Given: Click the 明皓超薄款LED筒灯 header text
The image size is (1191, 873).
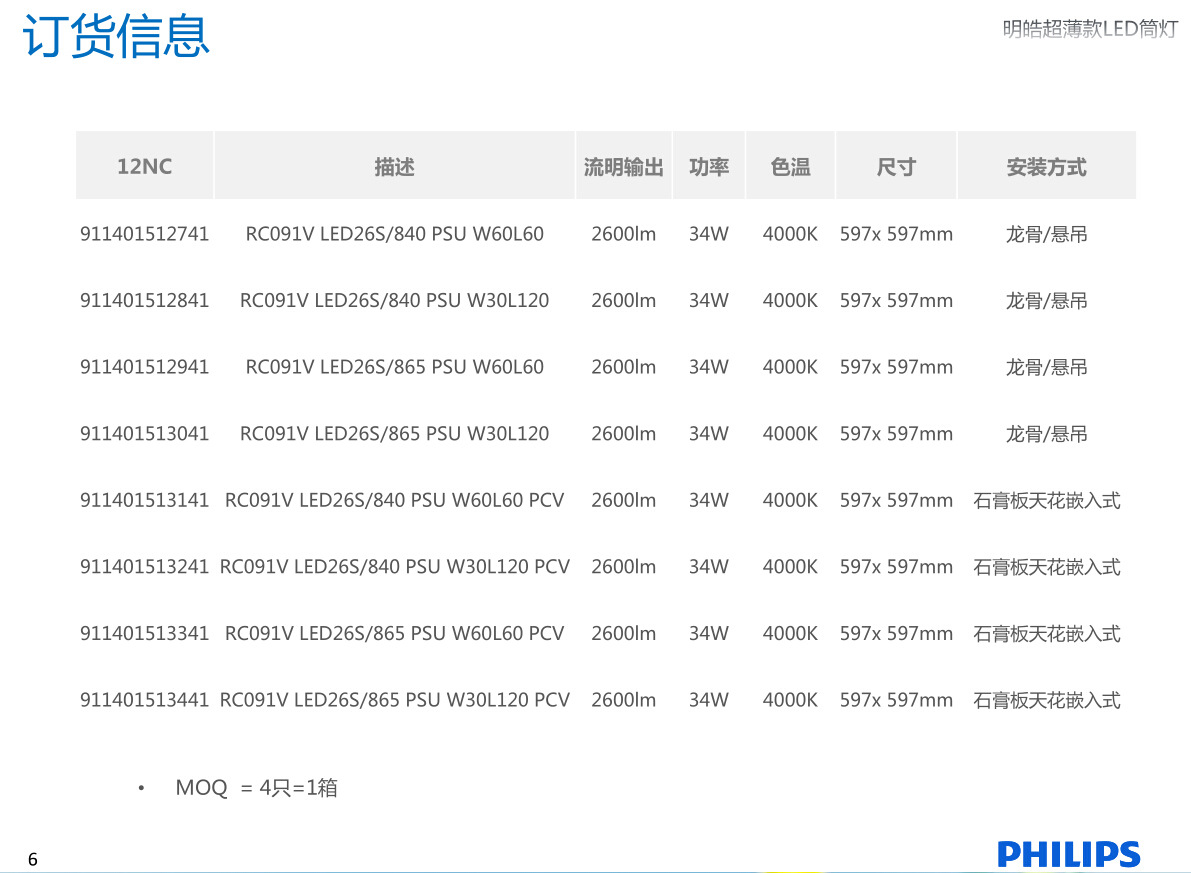Looking at the screenshot, I should (1090, 29).
